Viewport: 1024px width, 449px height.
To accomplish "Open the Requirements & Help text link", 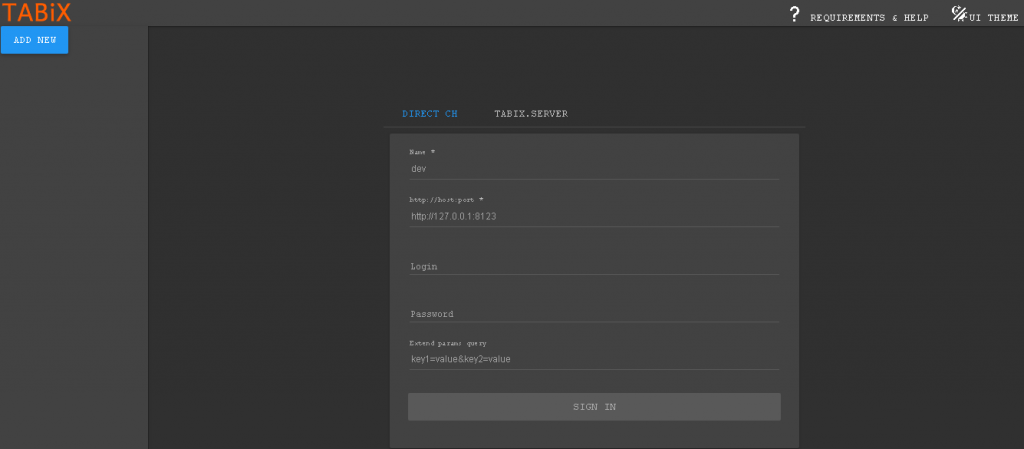I will point(869,17).
